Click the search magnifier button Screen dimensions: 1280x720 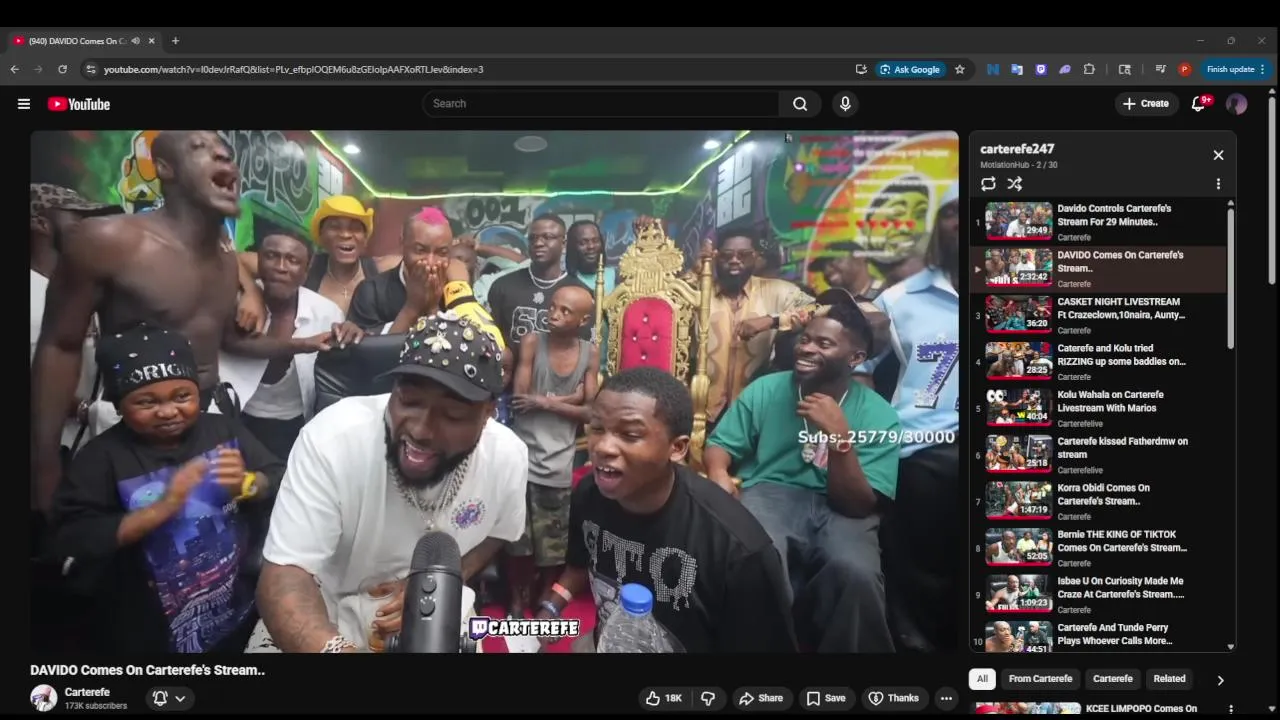coord(800,104)
